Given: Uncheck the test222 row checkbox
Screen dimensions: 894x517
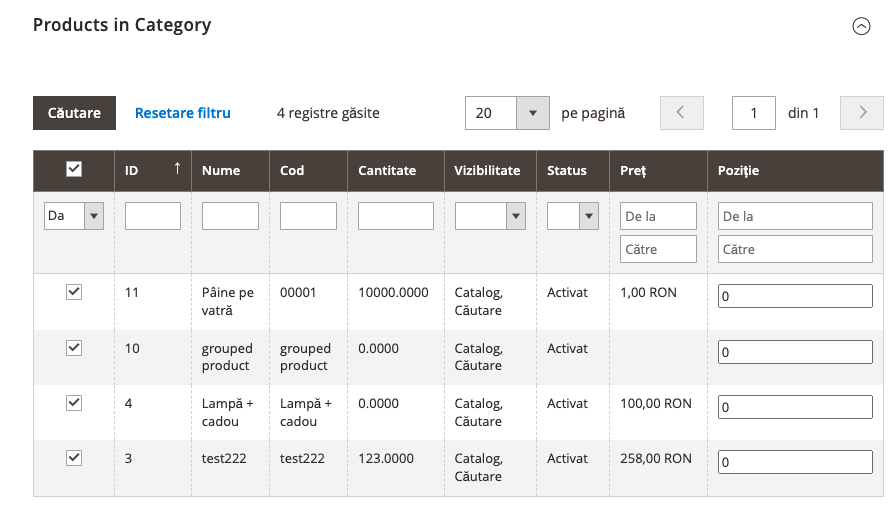Looking at the screenshot, I should pyautogui.click(x=74, y=458).
